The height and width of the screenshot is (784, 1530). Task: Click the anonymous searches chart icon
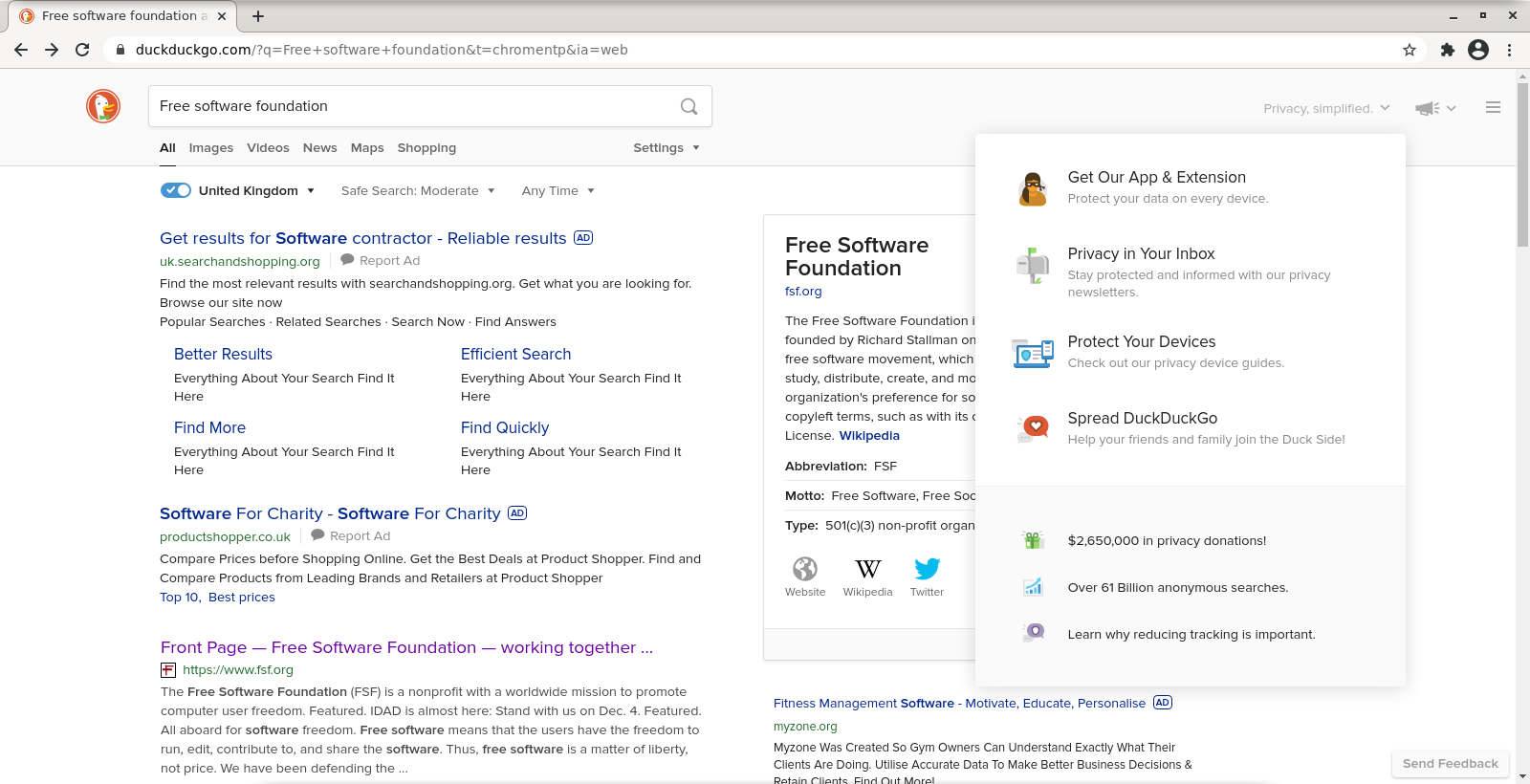(x=1033, y=587)
